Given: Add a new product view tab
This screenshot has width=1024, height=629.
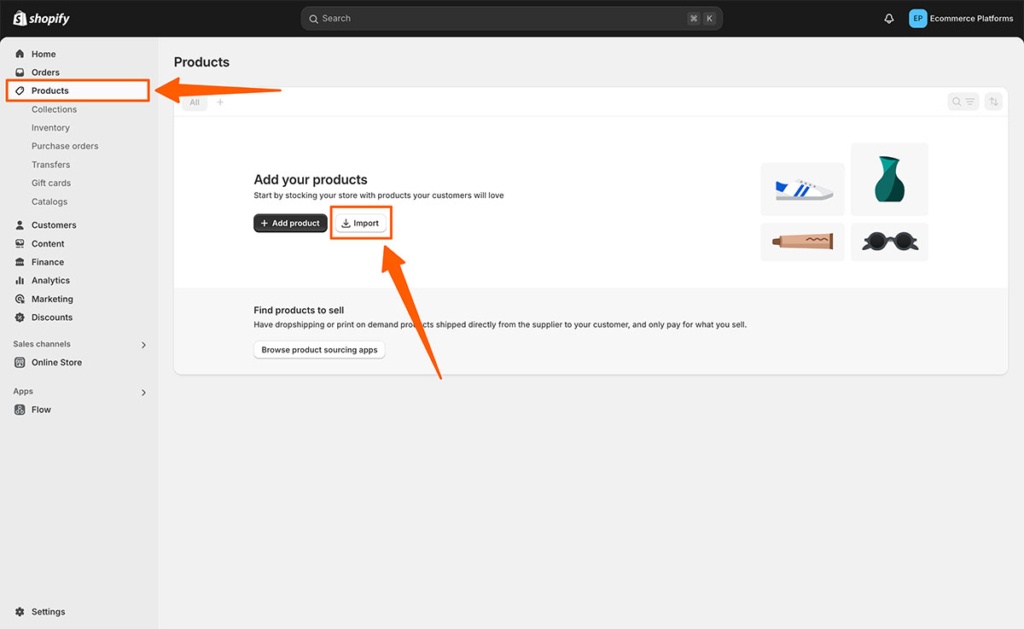Looking at the screenshot, I should [x=220, y=101].
